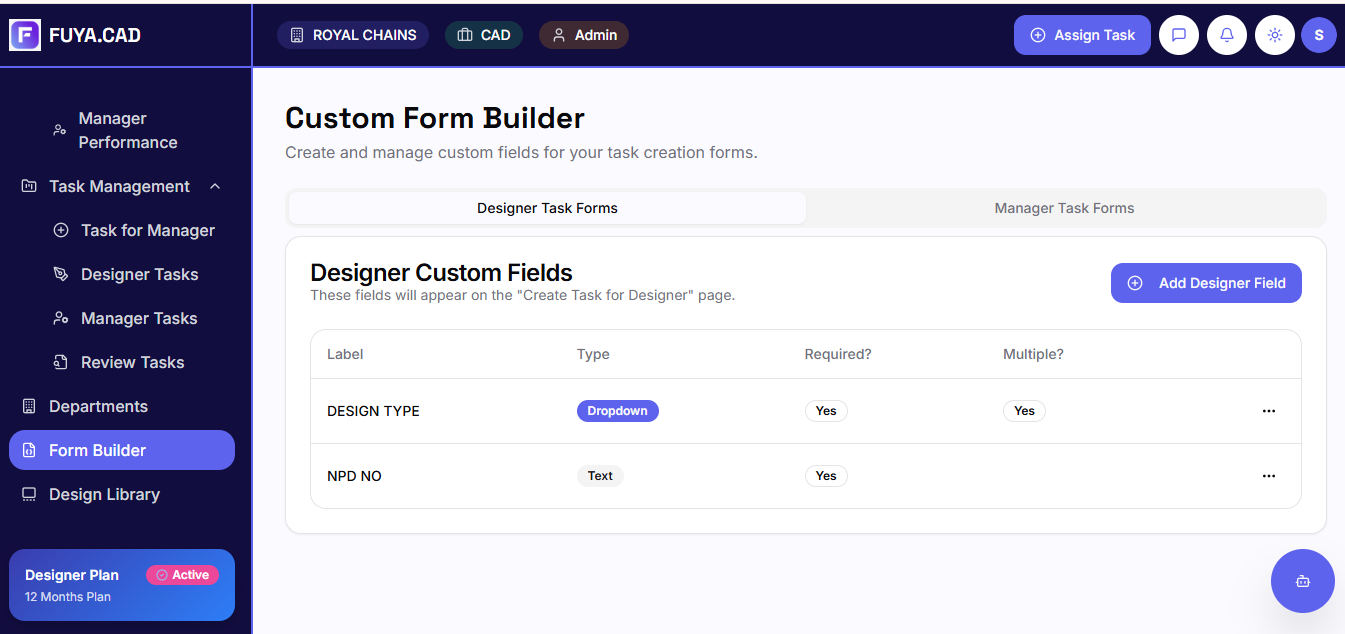This screenshot has width=1345, height=634.
Task: Switch to the Manager Task Forms tab
Action: (1064, 208)
